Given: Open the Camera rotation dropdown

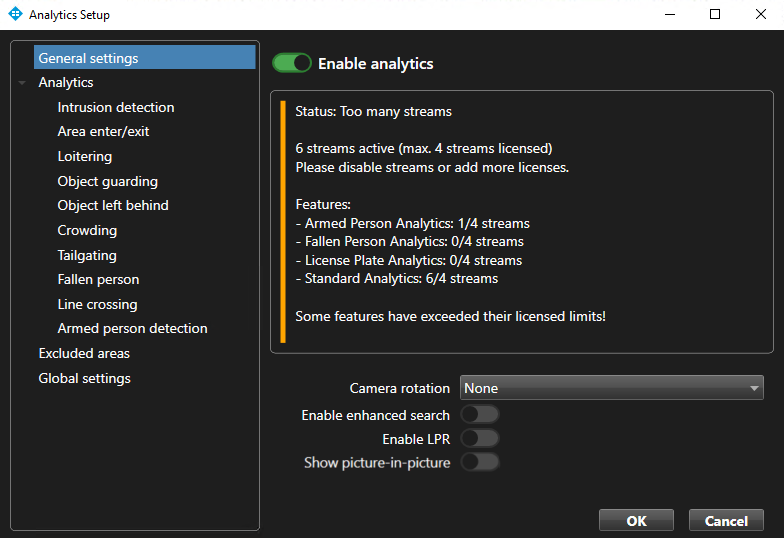Looking at the screenshot, I should point(611,388).
